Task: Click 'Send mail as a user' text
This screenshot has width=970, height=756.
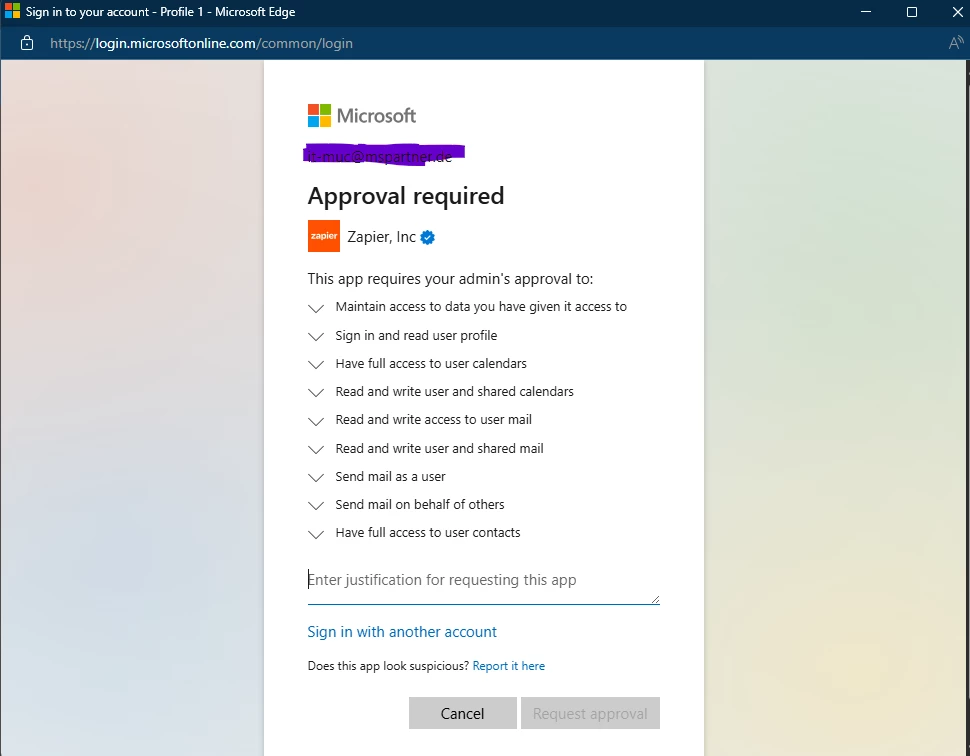Action: pyautogui.click(x=390, y=477)
